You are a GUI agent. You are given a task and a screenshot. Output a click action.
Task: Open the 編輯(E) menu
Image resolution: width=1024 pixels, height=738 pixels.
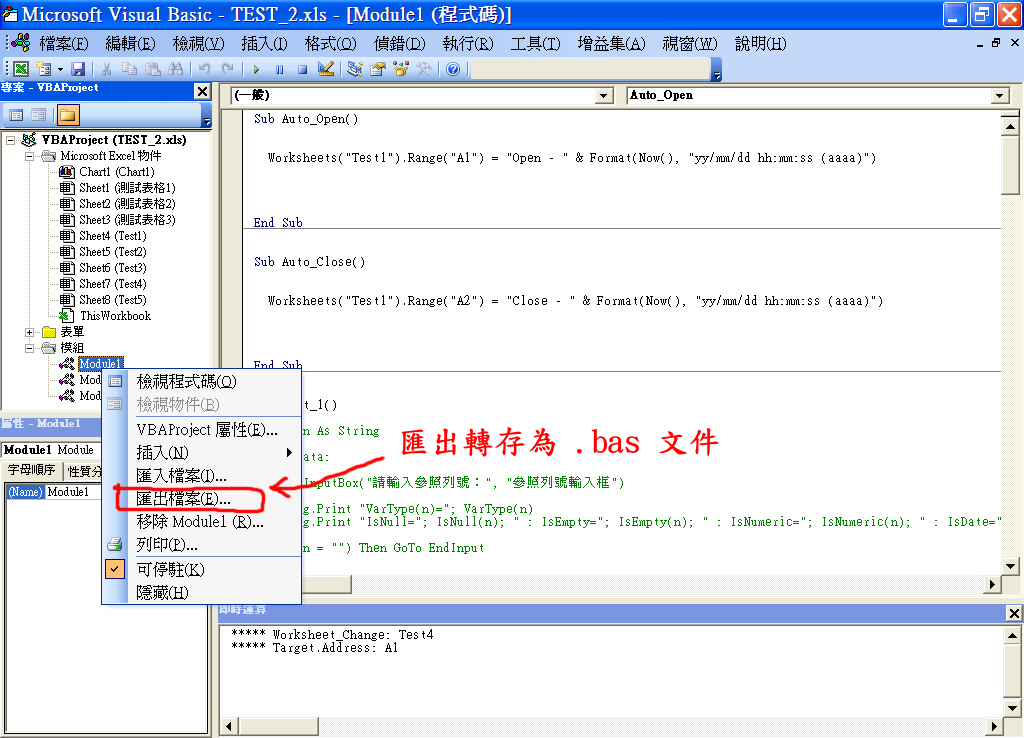(131, 44)
